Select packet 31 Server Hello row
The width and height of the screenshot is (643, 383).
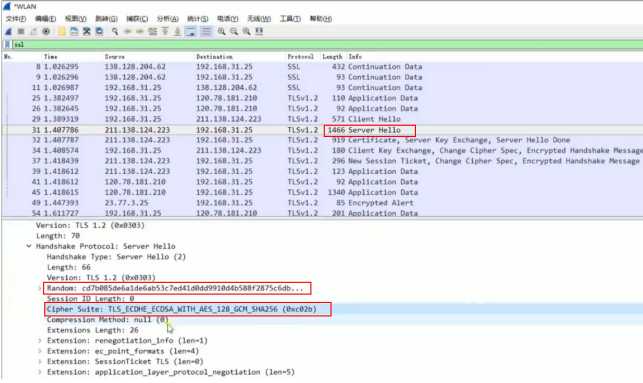click(322, 130)
